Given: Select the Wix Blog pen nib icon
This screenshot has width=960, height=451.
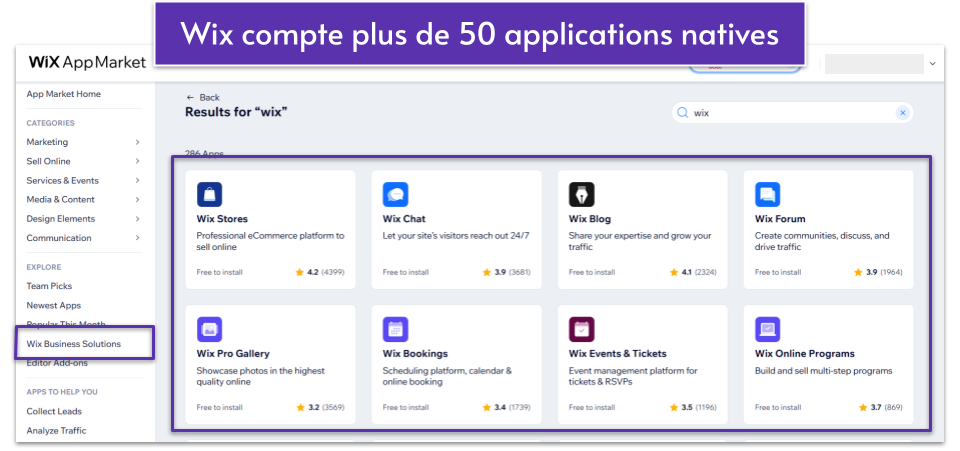Looking at the screenshot, I should [582, 195].
